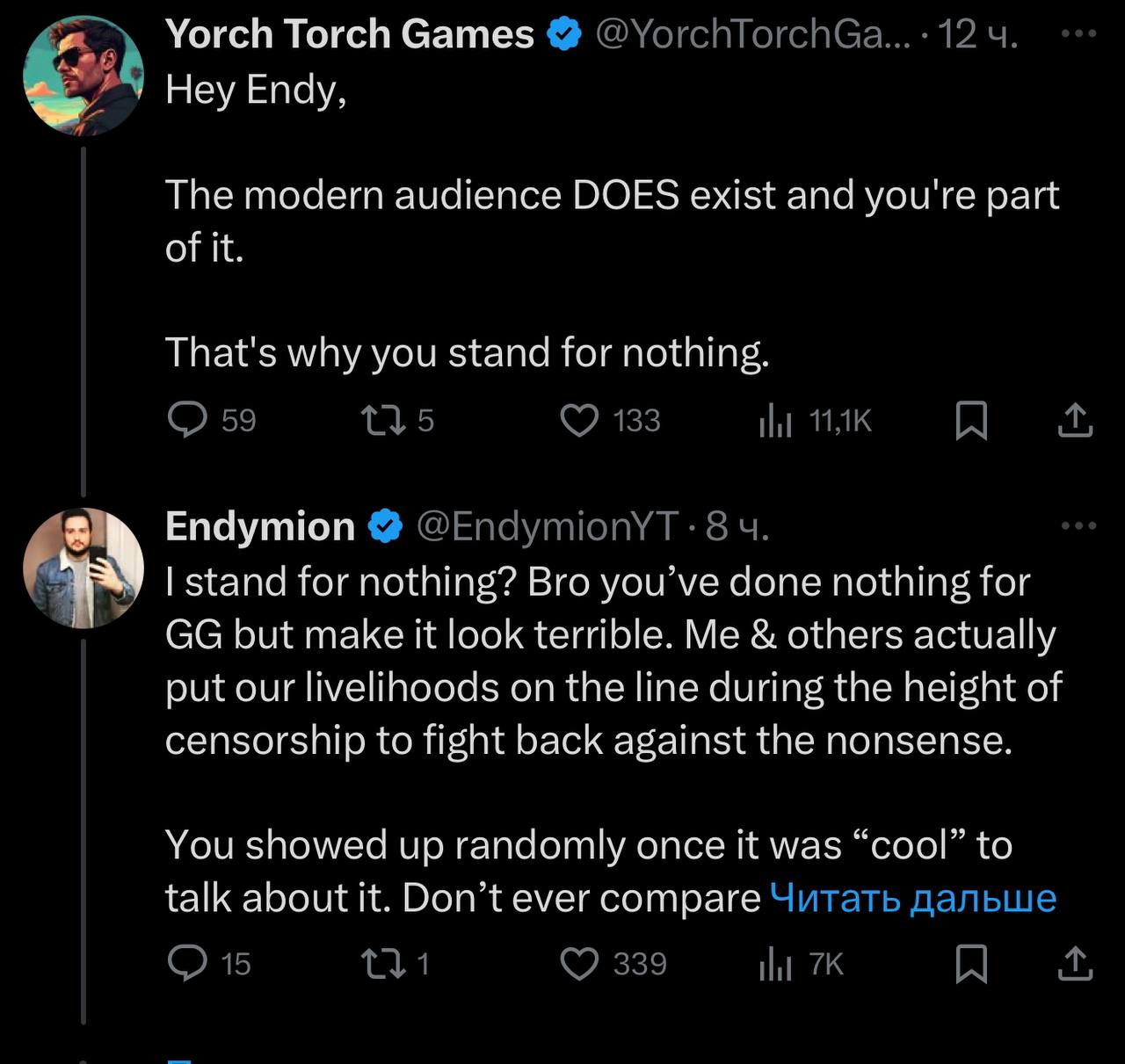The height and width of the screenshot is (1064, 1125).
Task: Reply to Yorch Torch Games tweet
Action: tap(187, 420)
